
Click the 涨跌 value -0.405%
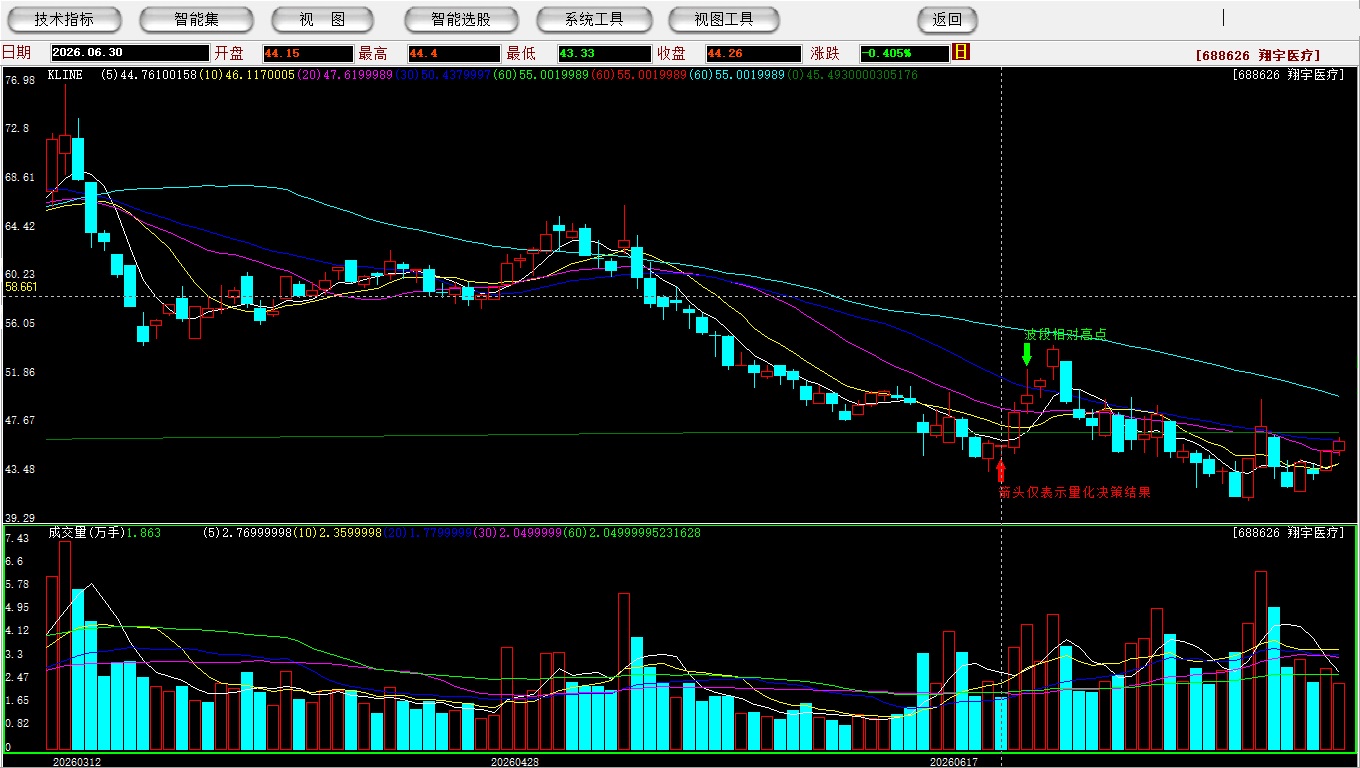(x=904, y=53)
